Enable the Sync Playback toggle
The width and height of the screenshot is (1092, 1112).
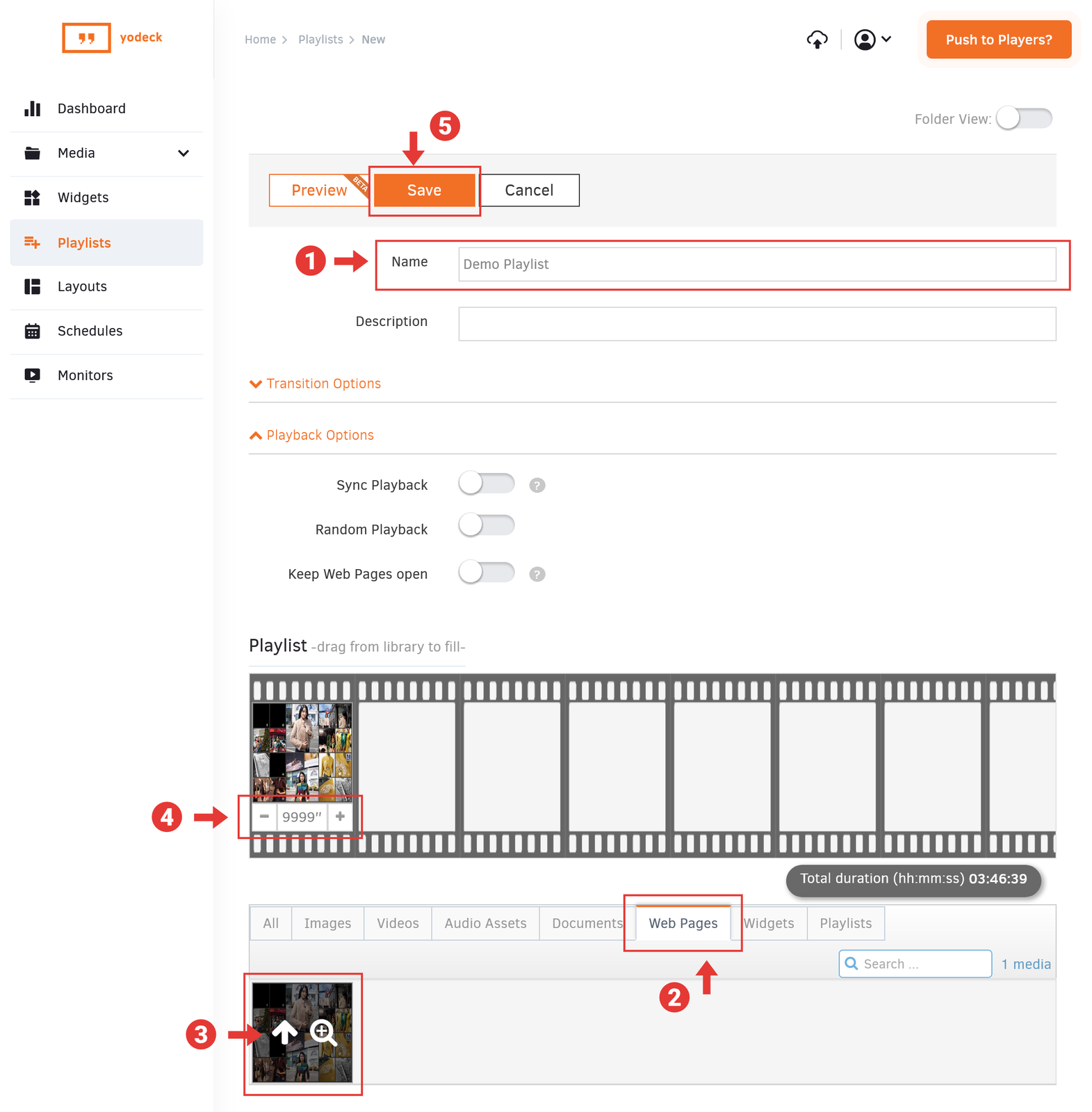point(486,483)
